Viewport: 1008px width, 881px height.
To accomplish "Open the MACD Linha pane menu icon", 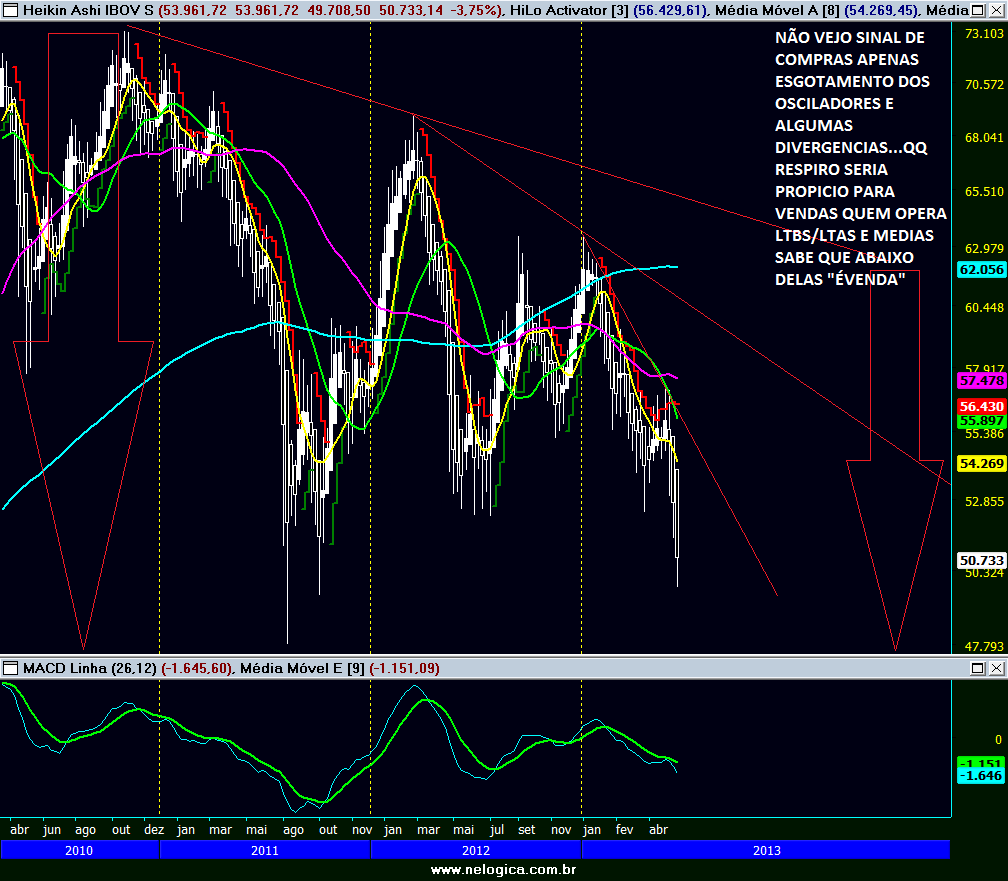I will pos(10,668).
